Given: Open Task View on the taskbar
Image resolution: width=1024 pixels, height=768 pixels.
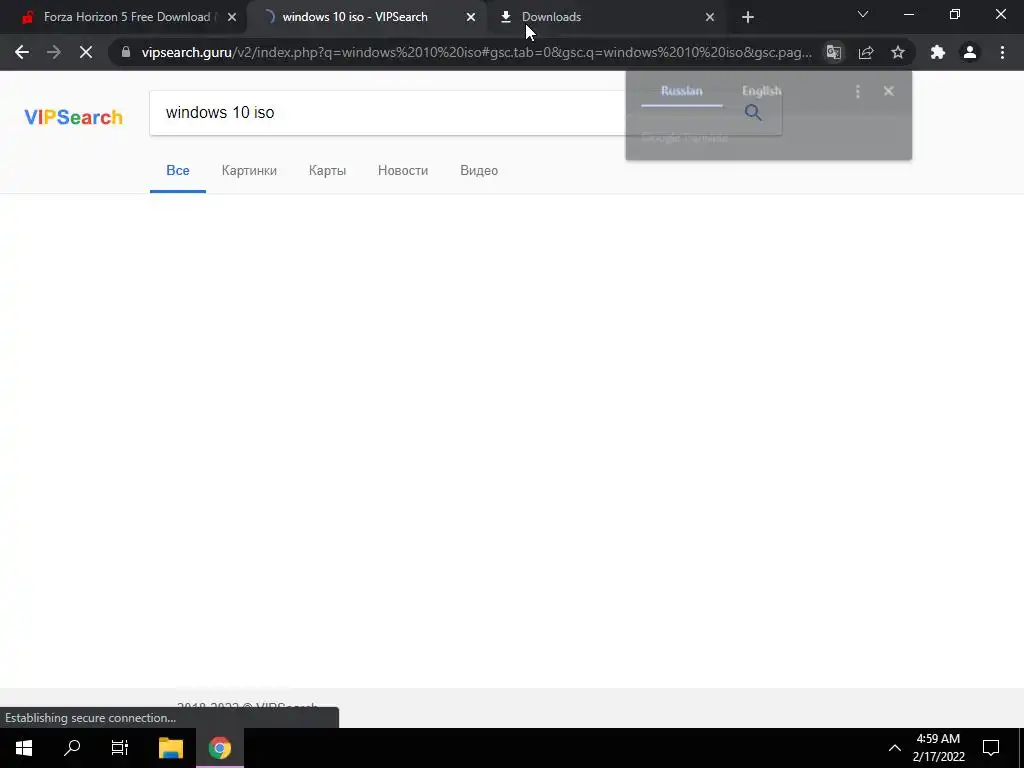Looking at the screenshot, I should (x=120, y=748).
